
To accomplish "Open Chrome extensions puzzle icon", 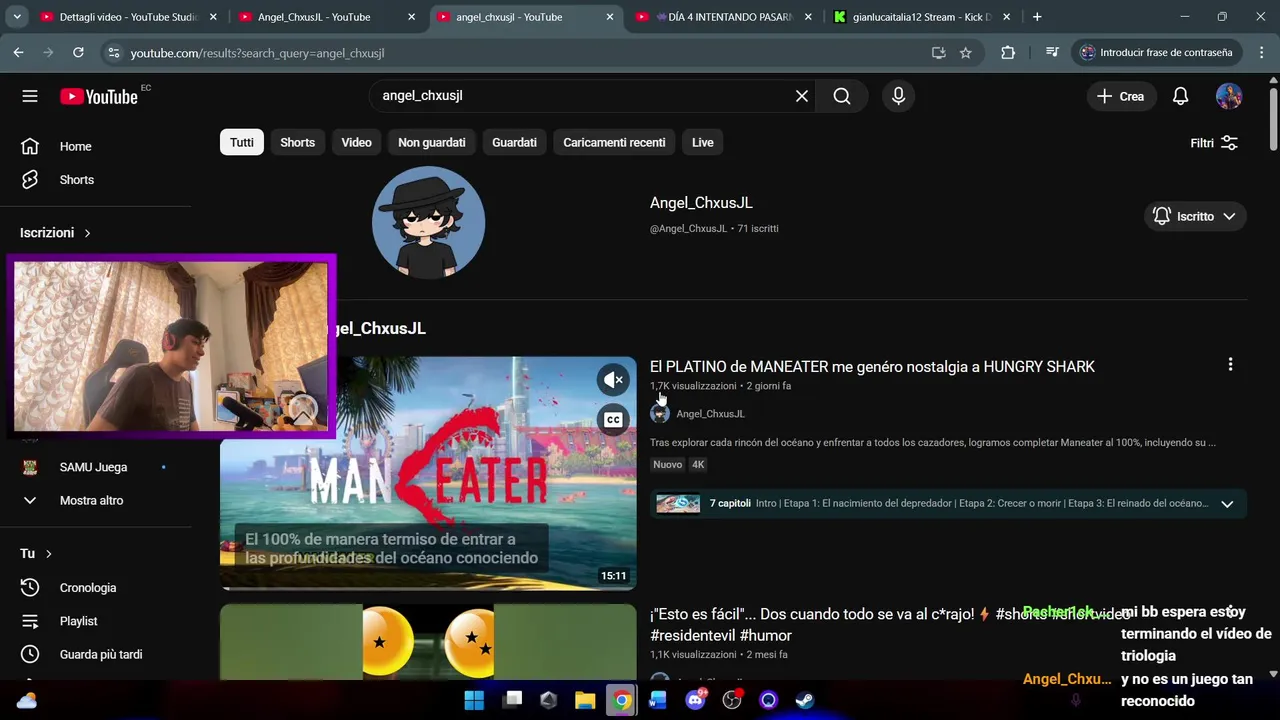I will 1008,53.
